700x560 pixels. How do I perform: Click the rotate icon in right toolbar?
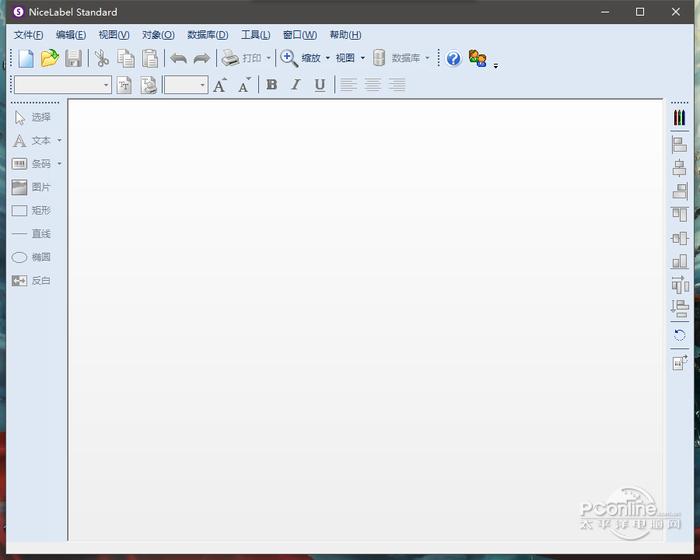click(679, 335)
